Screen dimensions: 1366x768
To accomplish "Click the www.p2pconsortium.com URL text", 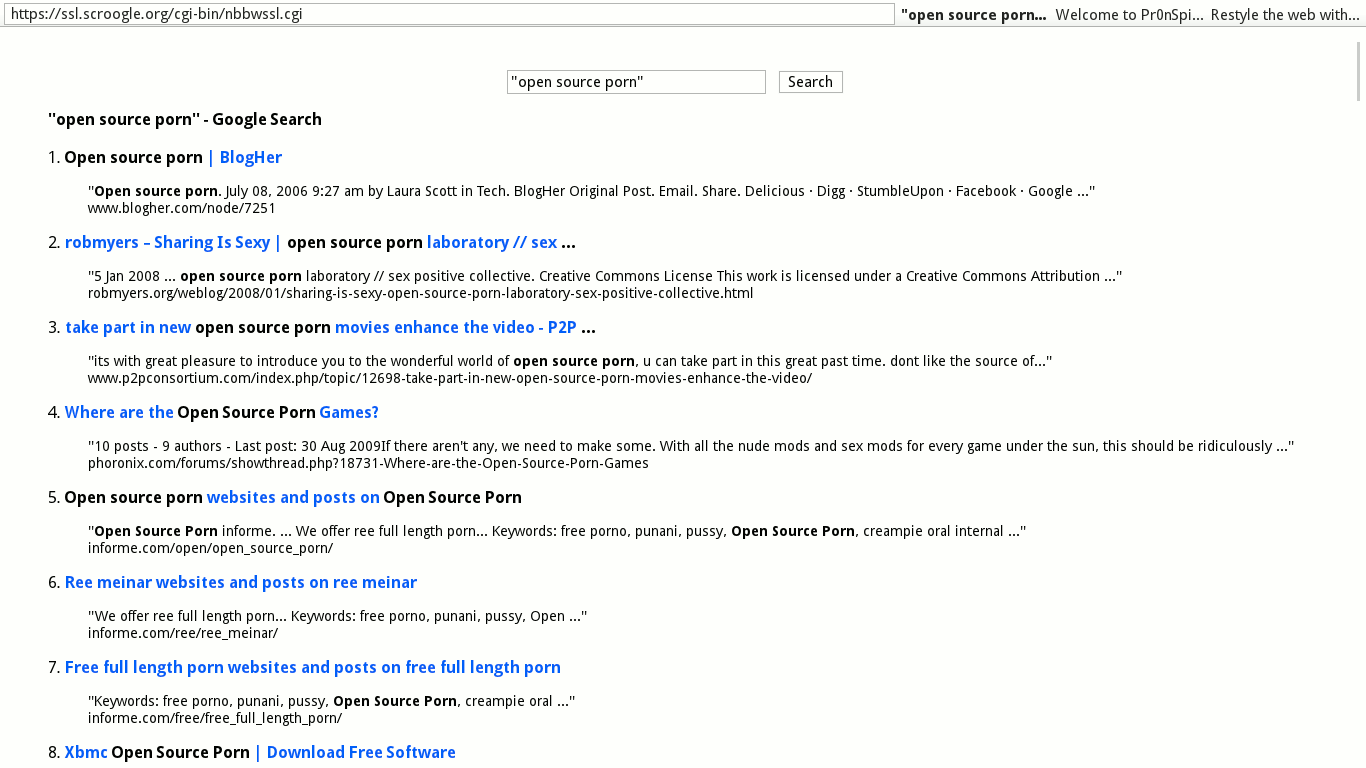I will pos(450,378).
